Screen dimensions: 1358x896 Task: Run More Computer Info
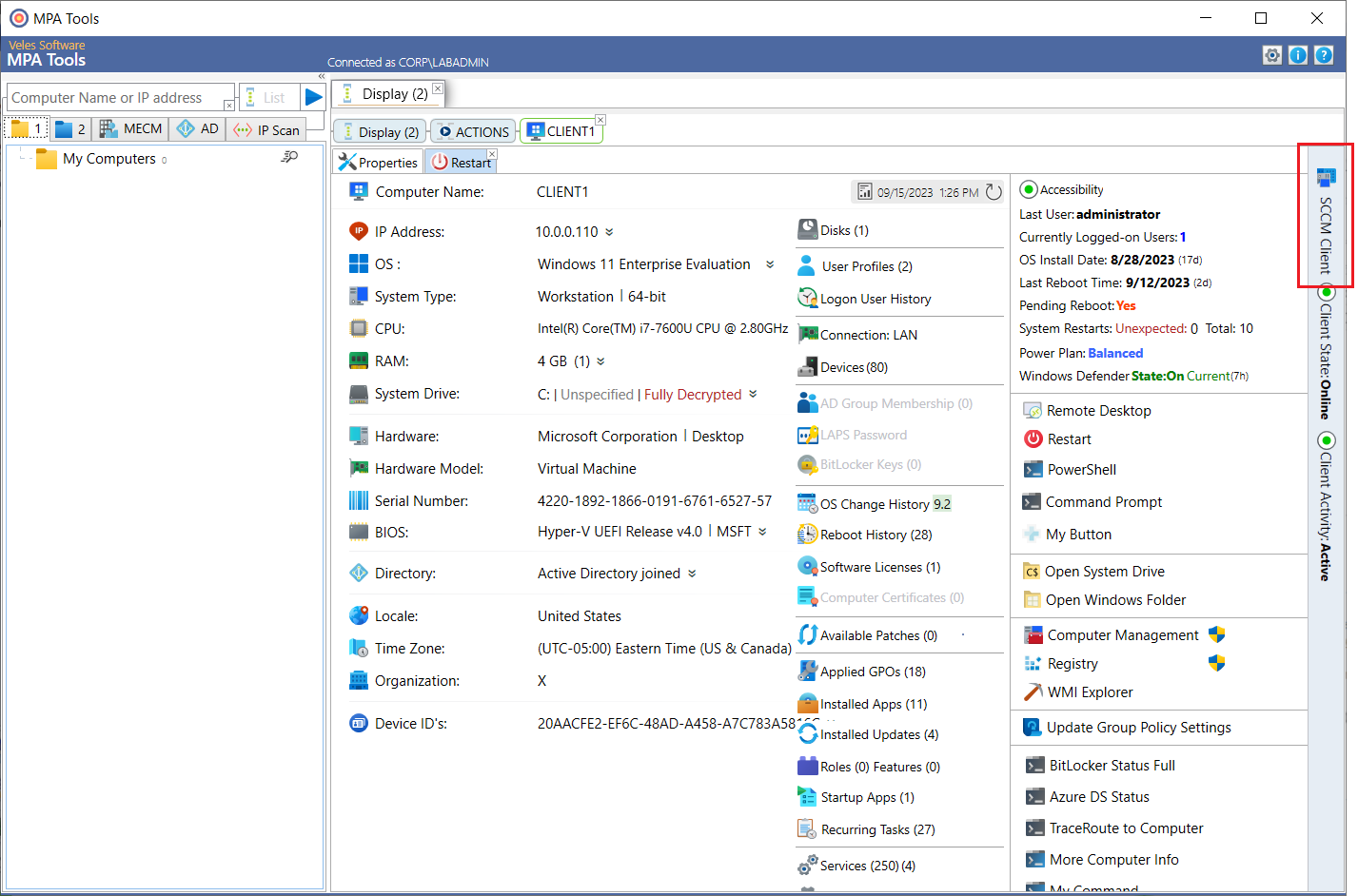point(1102,860)
